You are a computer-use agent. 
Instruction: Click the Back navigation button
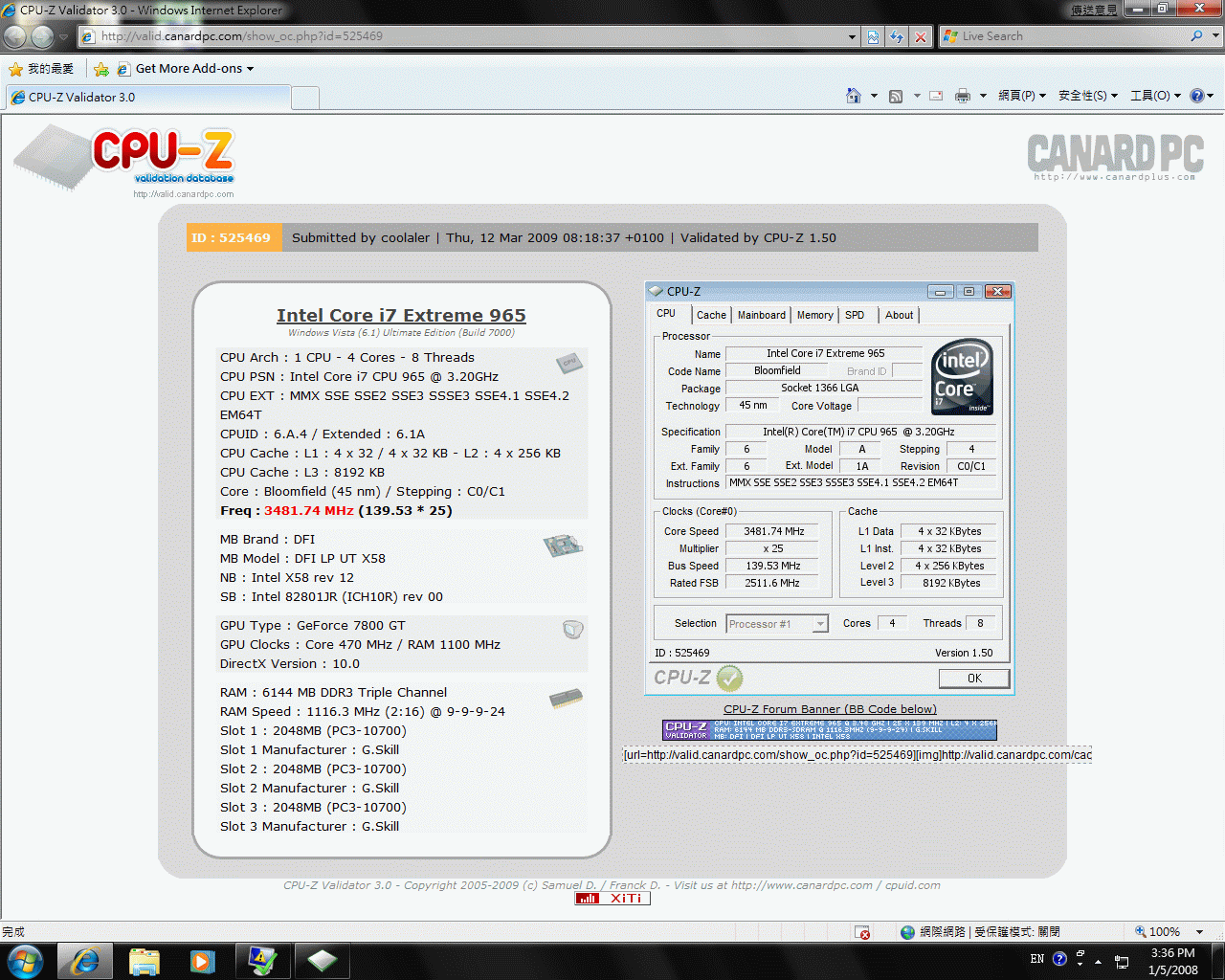(15, 36)
